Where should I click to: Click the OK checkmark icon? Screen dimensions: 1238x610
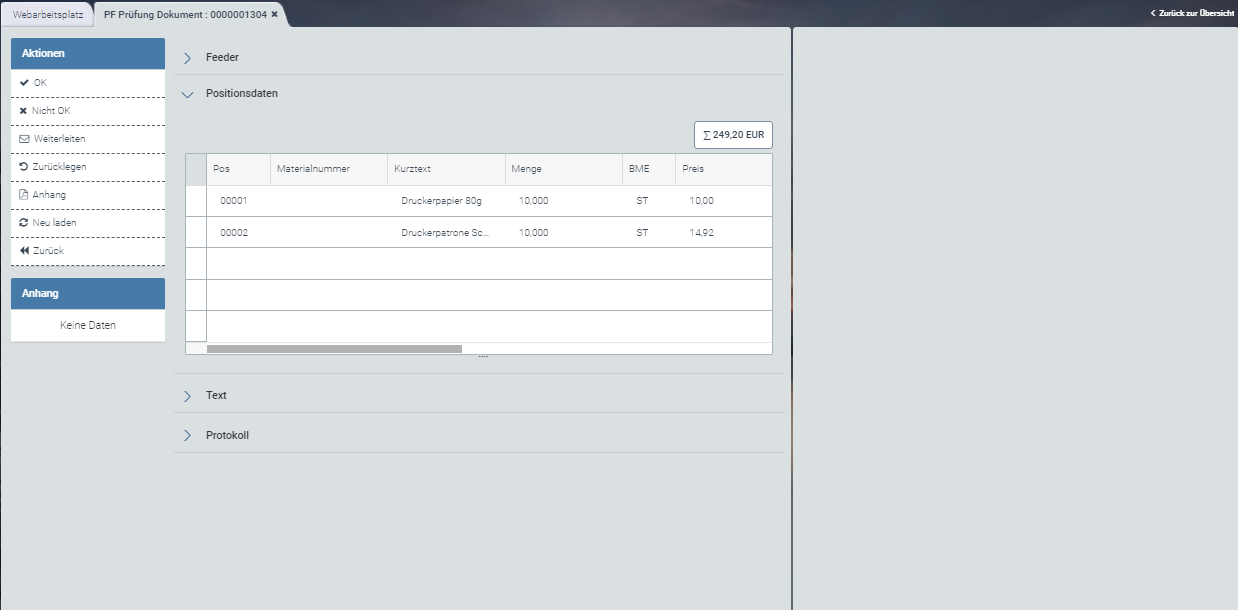point(24,83)
